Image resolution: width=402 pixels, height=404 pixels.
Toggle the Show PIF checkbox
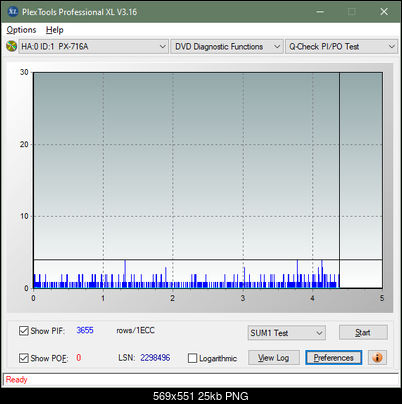(24, 331)
